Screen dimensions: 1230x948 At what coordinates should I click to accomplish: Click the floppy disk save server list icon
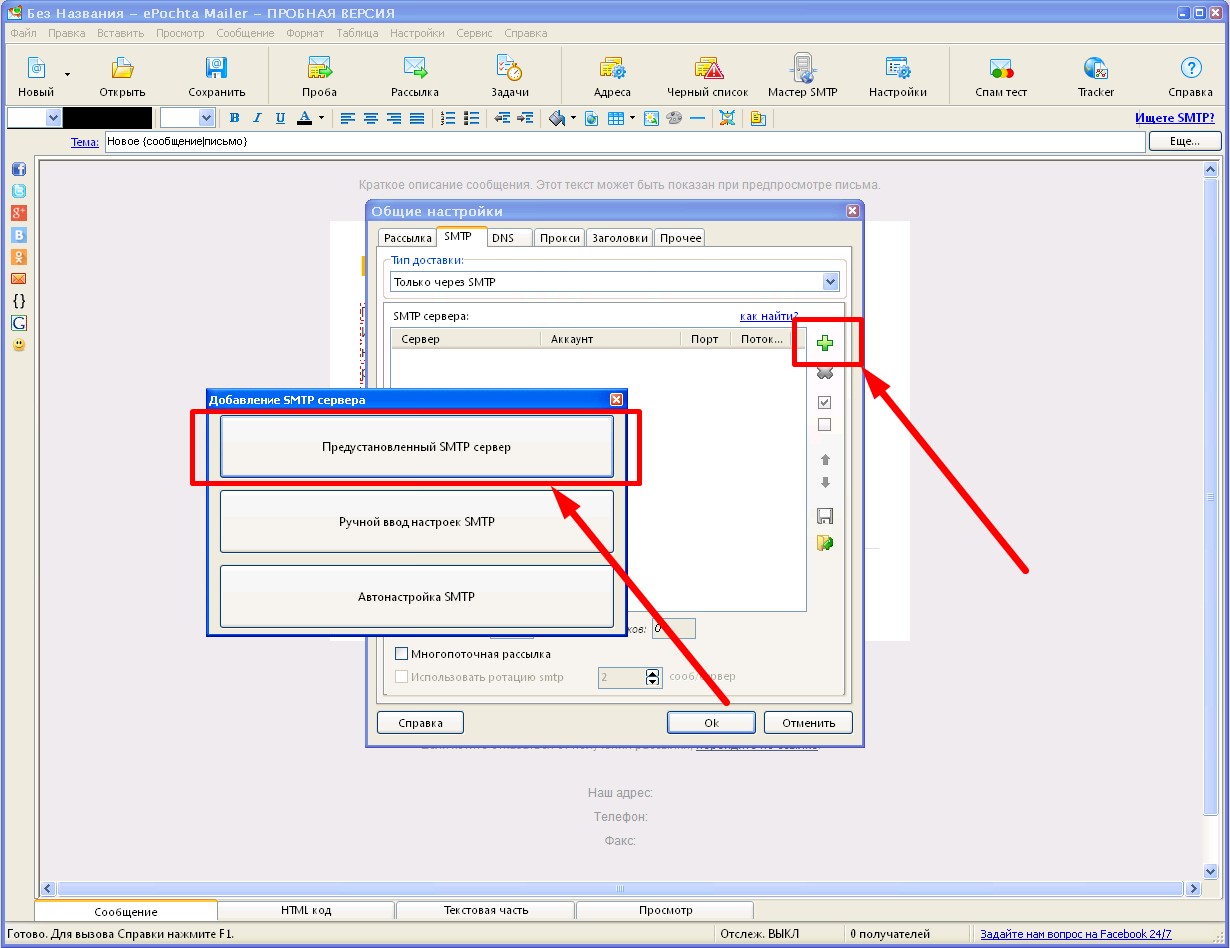pos(825,516)
